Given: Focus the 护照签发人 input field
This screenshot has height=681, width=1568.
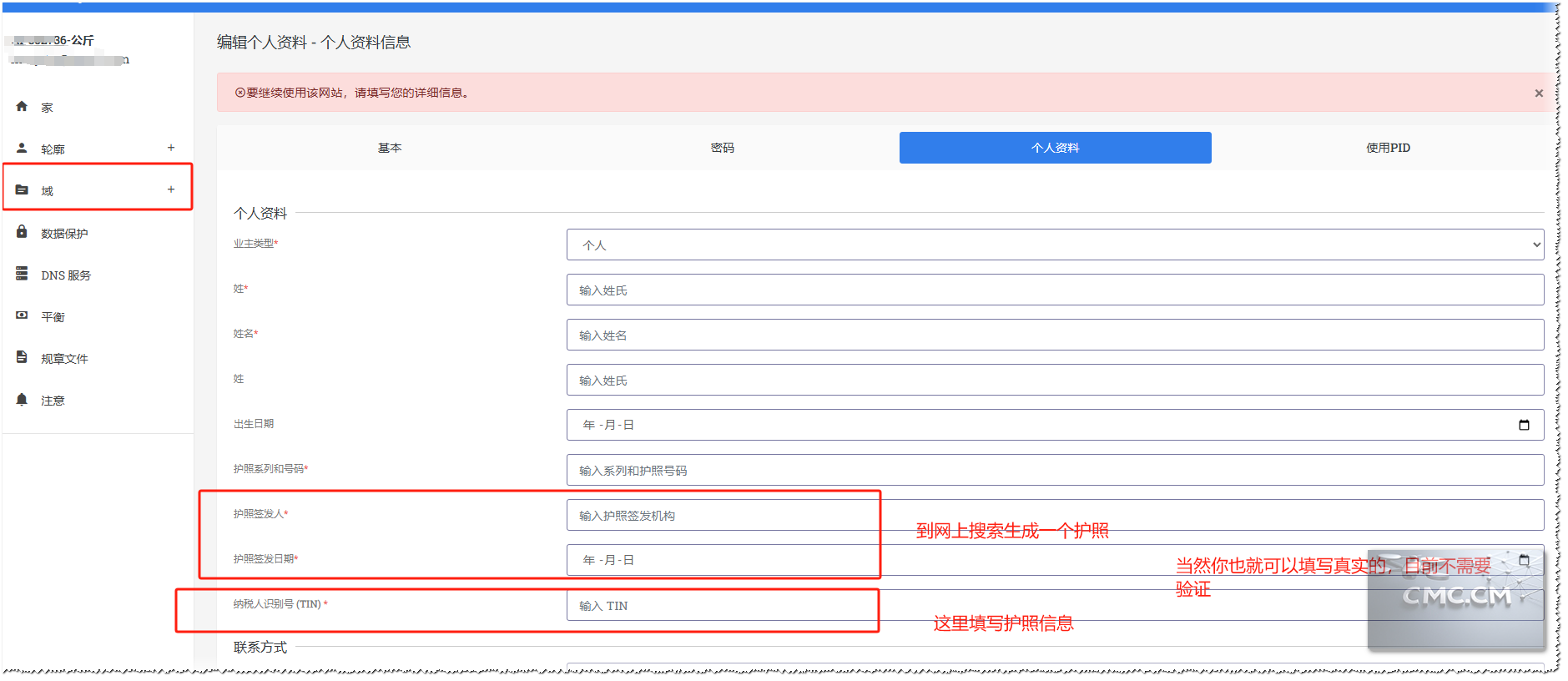Looking at the screenshot, I should point(1055,515).
